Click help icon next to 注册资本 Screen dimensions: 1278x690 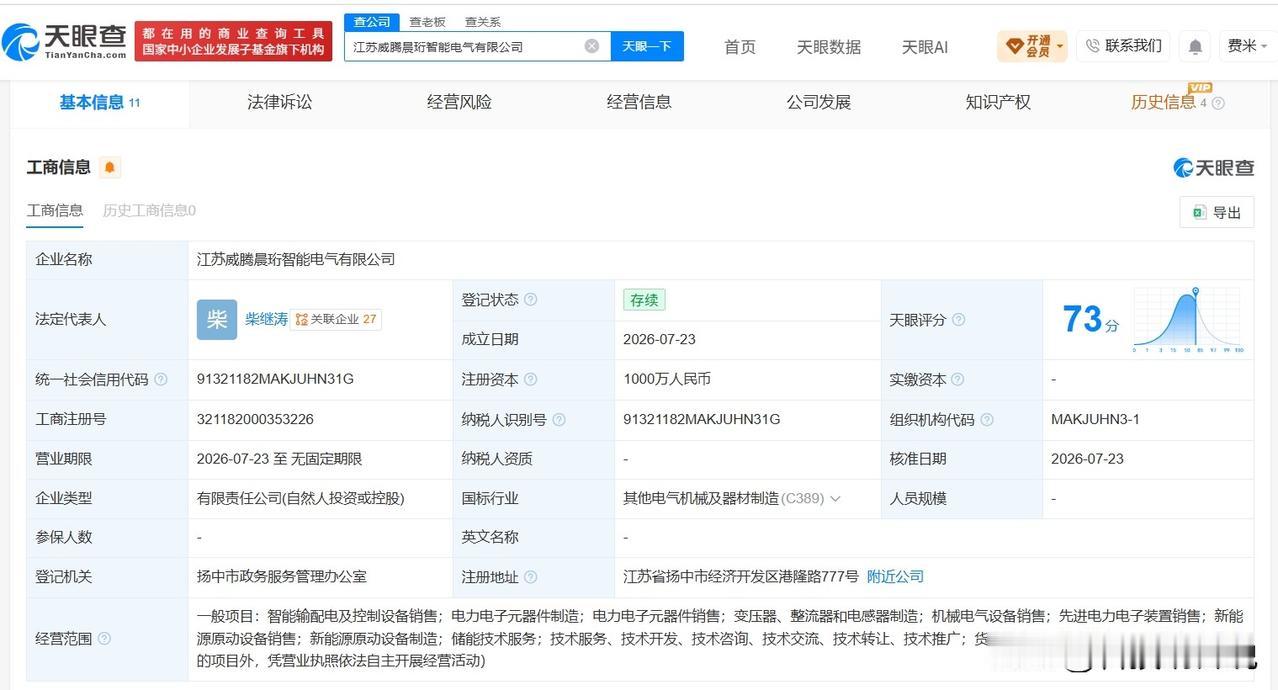[x=531, y=380]
